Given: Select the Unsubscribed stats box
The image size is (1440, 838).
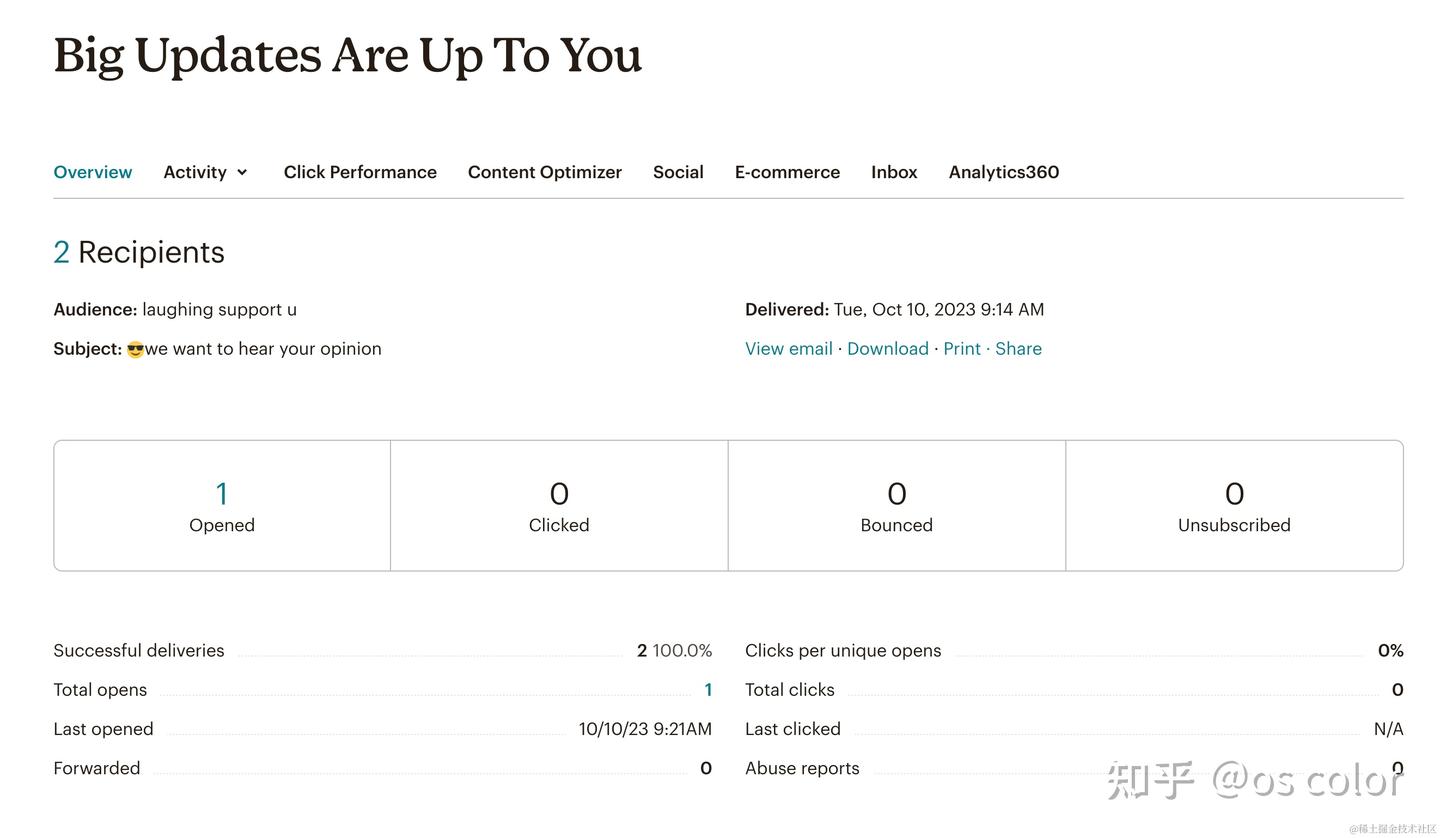Looking at the screenshot, I should [1234, 506].
